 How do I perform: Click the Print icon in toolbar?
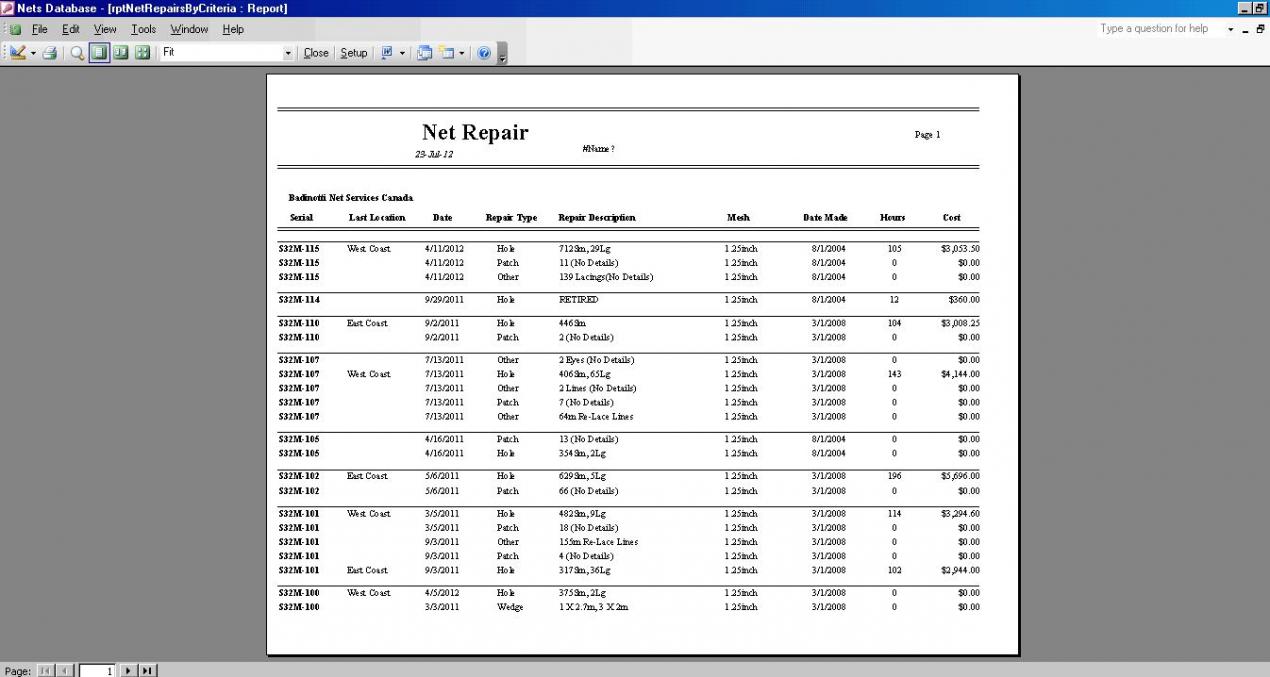pos(49,53)
